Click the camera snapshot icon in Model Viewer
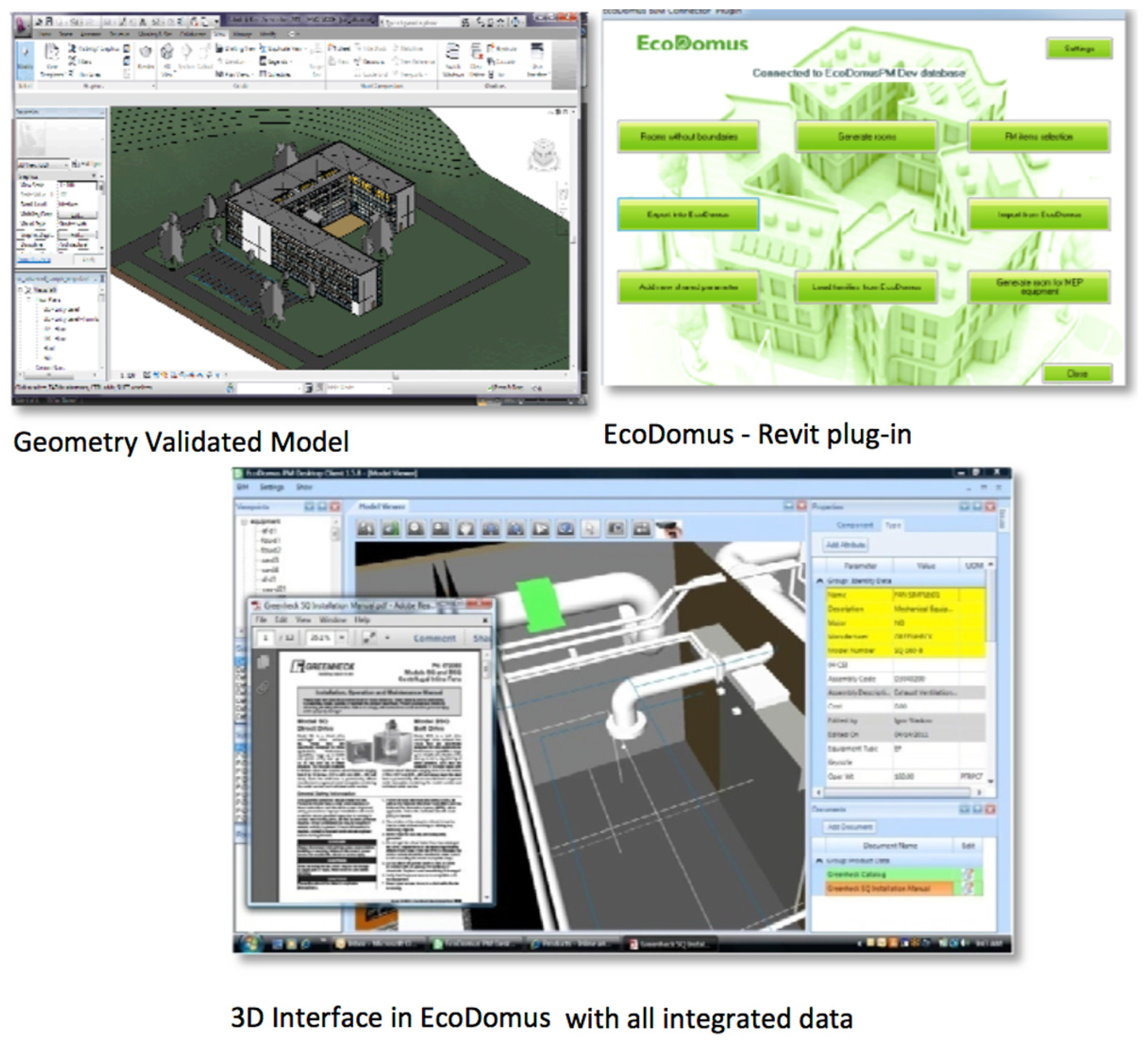The image size is (1148, 1043). [x=616, y=529]
